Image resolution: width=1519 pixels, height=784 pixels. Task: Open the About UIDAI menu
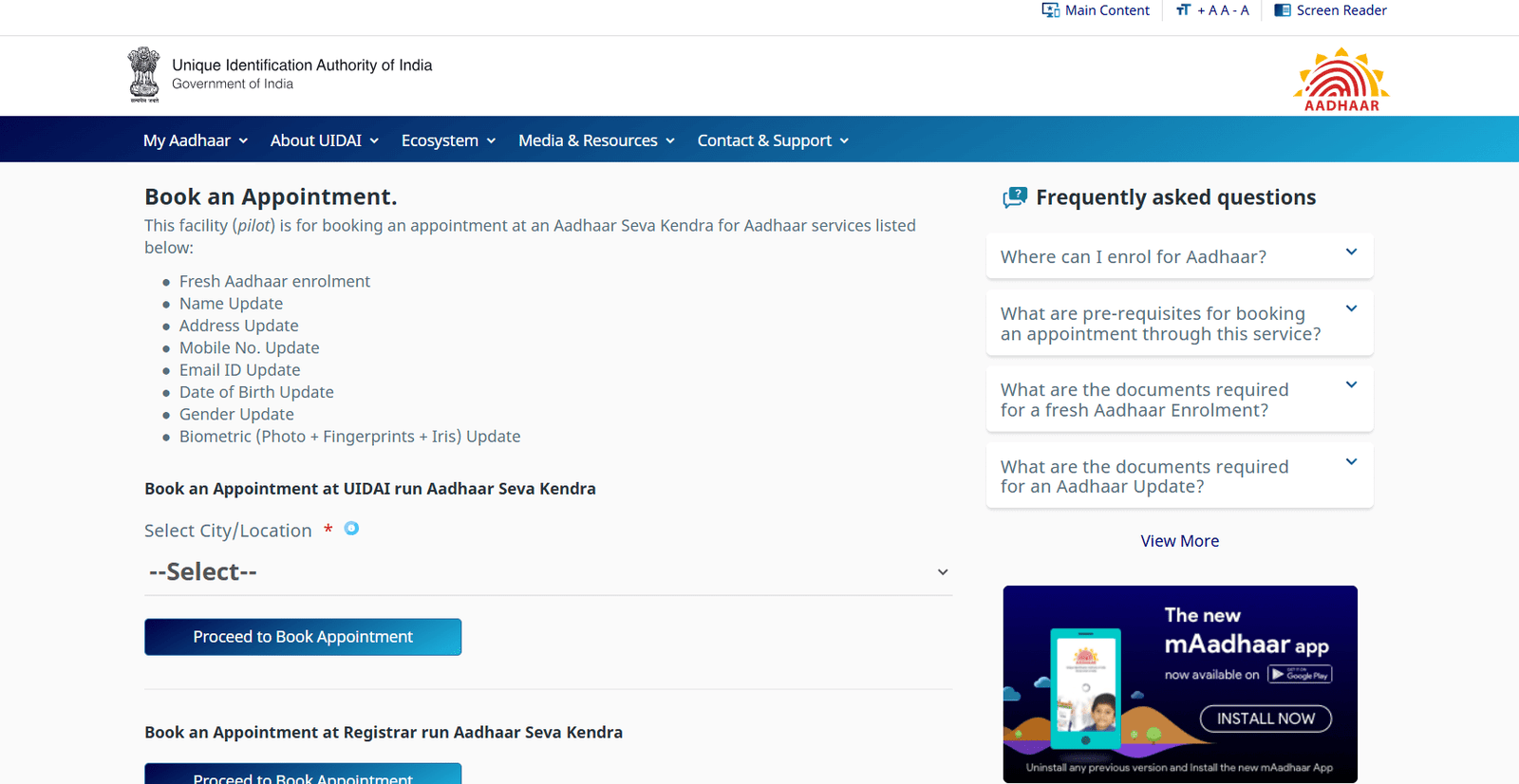pyautogui.click(x=324, y=140)
